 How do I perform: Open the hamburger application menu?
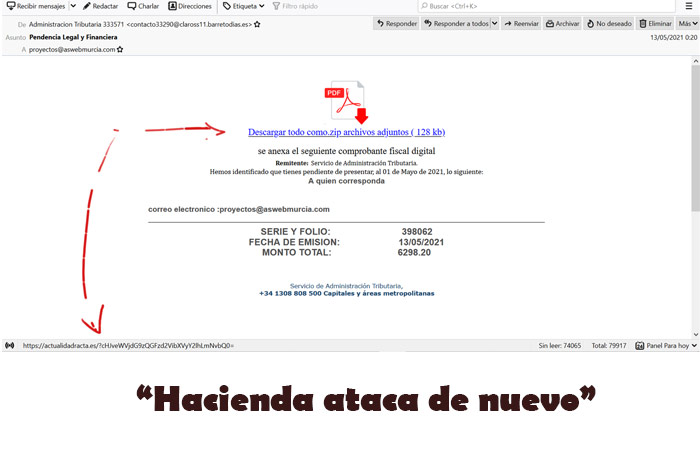[688, 6]
